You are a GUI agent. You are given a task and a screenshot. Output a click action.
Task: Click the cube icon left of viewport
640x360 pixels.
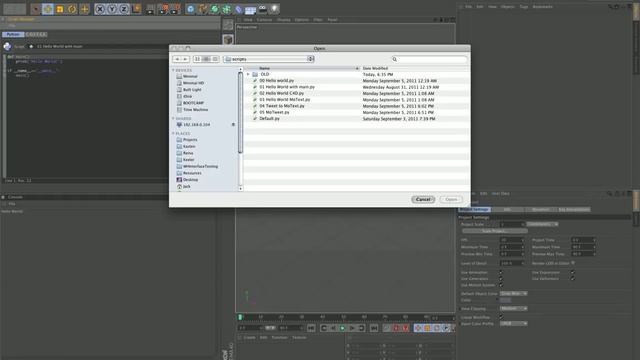(x=228, y=39)
